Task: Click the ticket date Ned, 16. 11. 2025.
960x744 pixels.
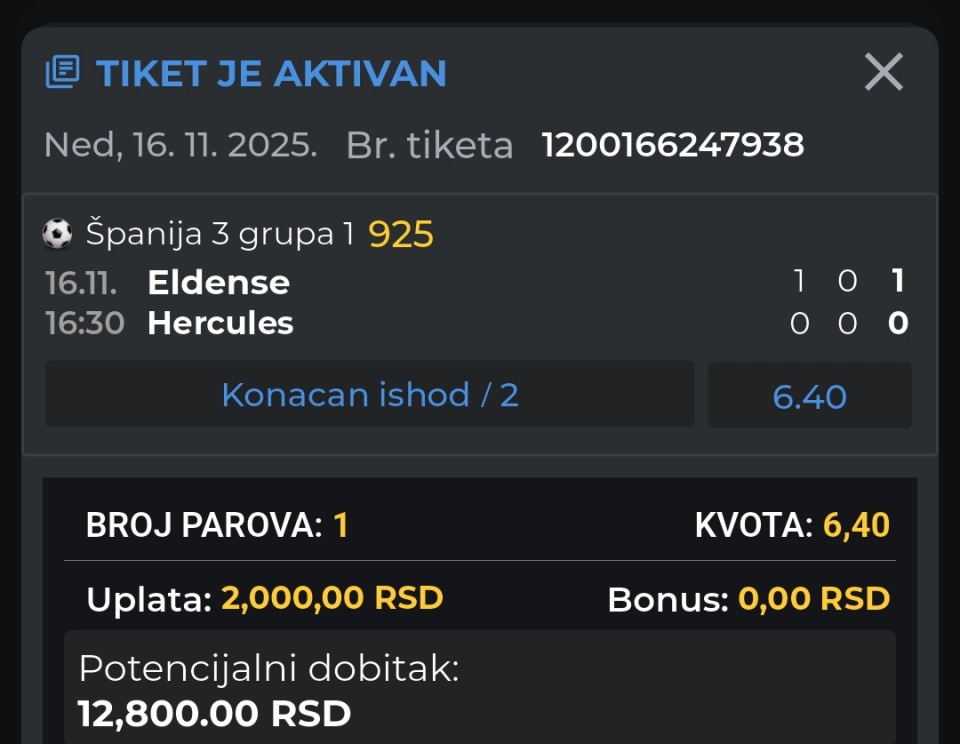Action: 181,146
